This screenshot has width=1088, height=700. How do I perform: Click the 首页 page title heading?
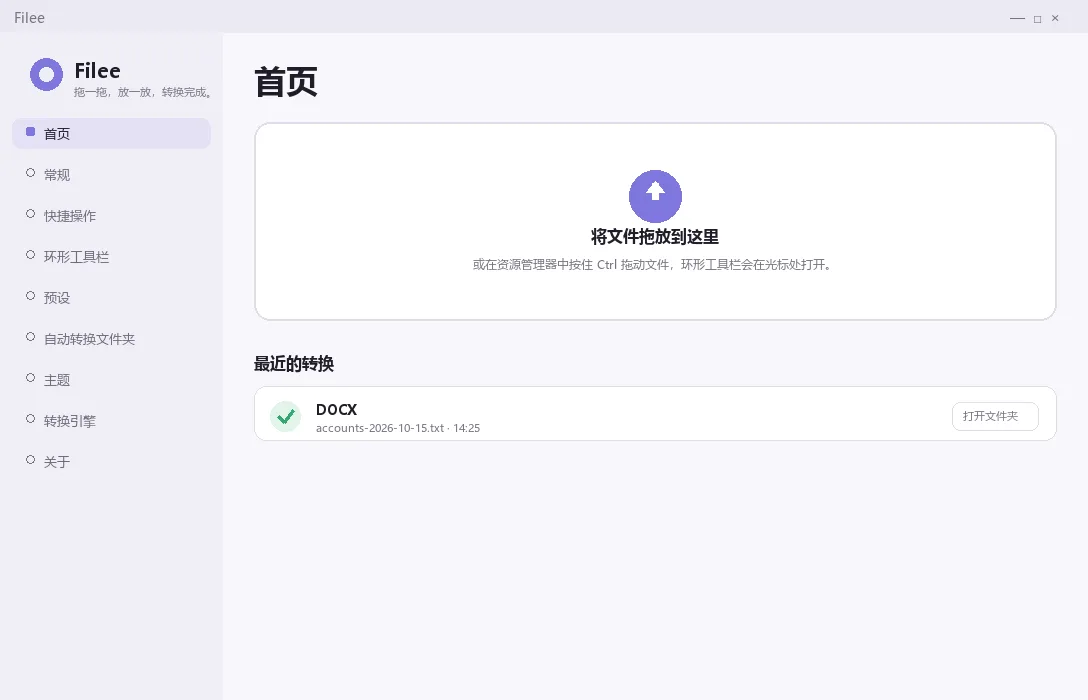click(286, 82)
